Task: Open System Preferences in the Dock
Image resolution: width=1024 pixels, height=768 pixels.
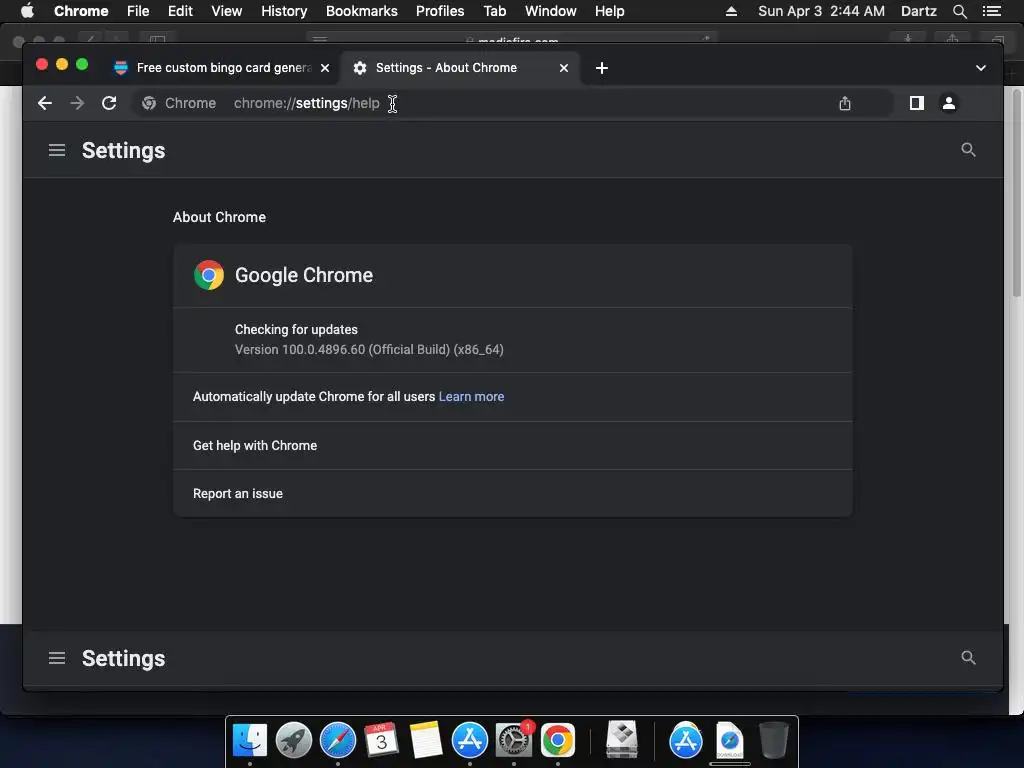Action: point(514,741)
